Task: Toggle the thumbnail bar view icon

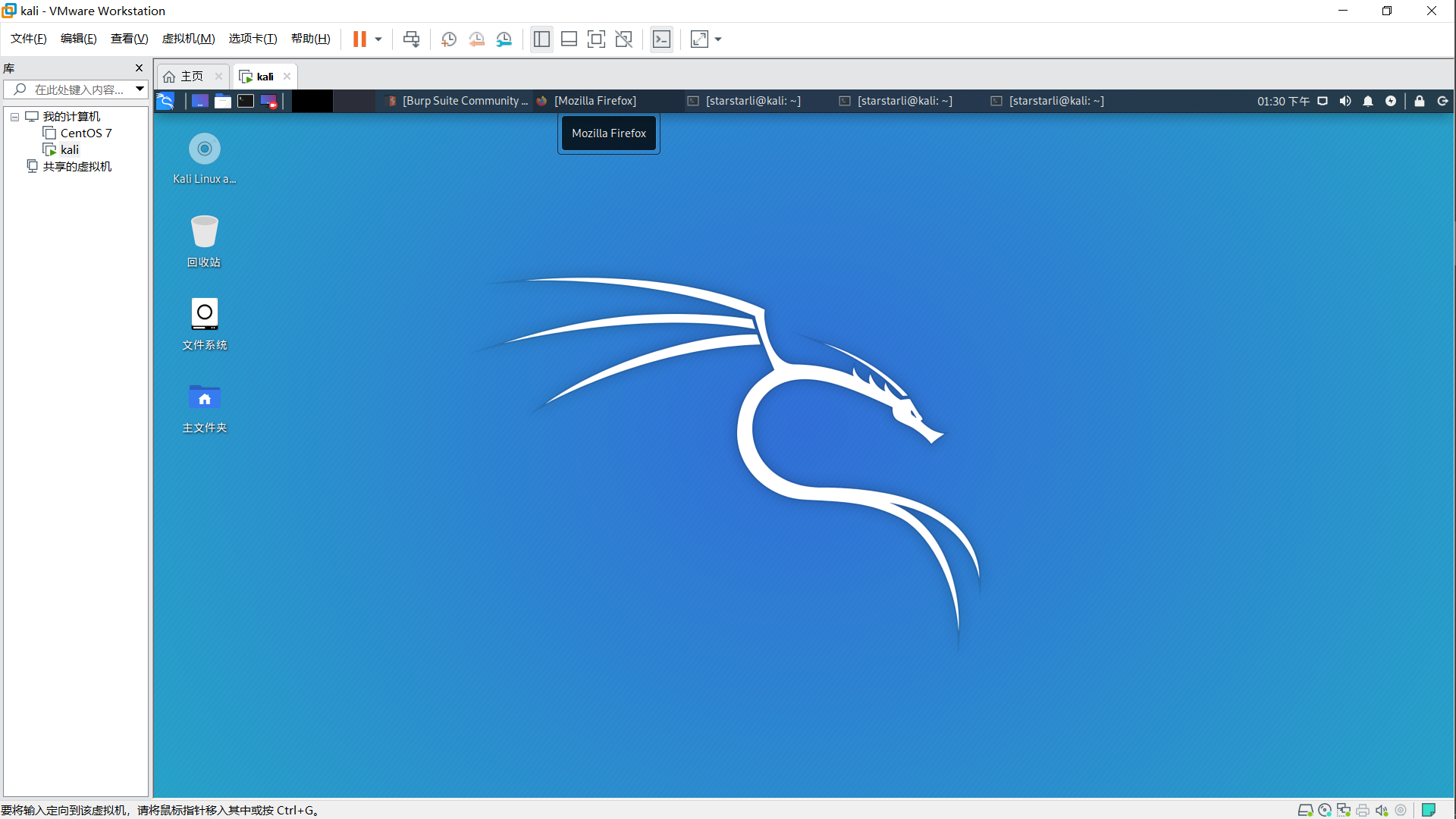Action: pos(569,39)
